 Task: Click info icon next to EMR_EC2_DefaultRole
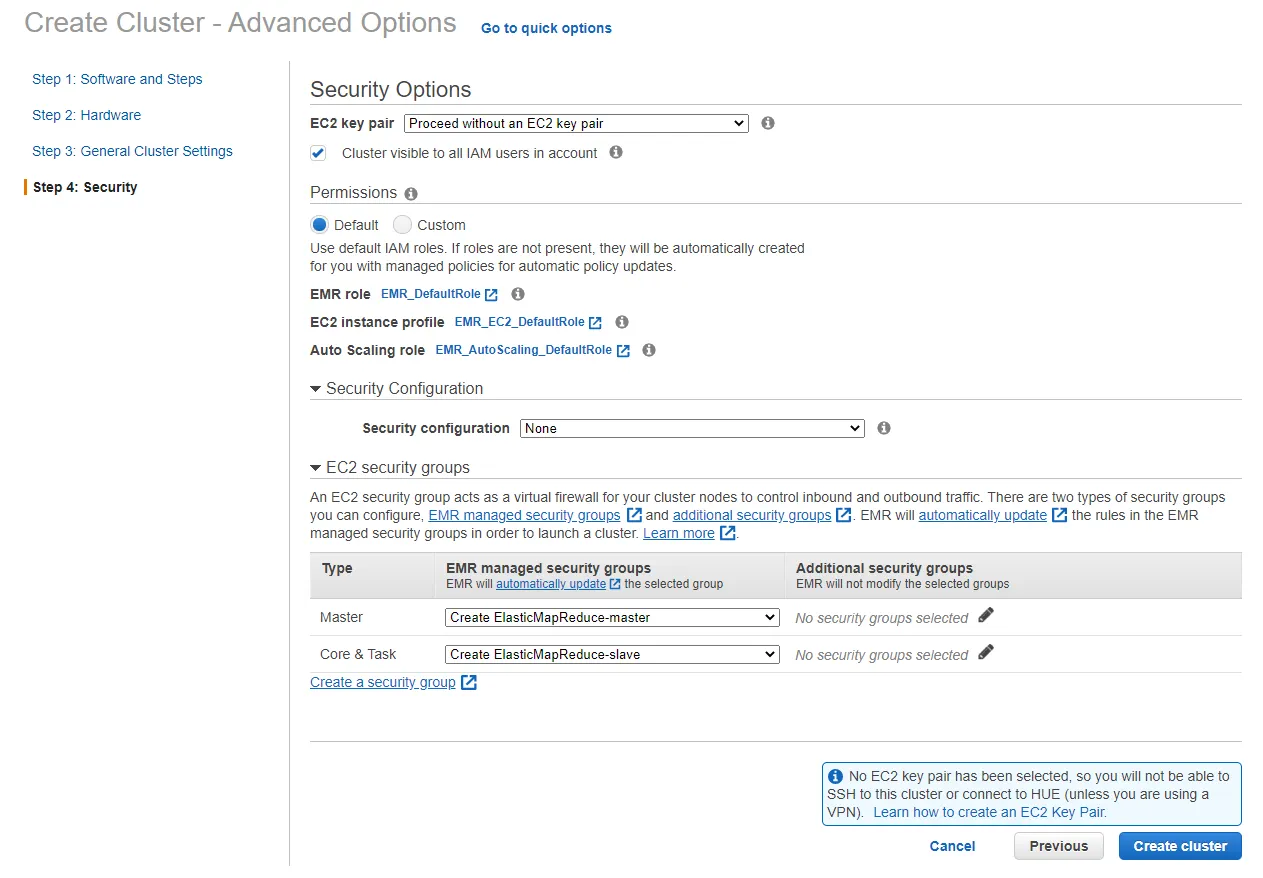621,322
